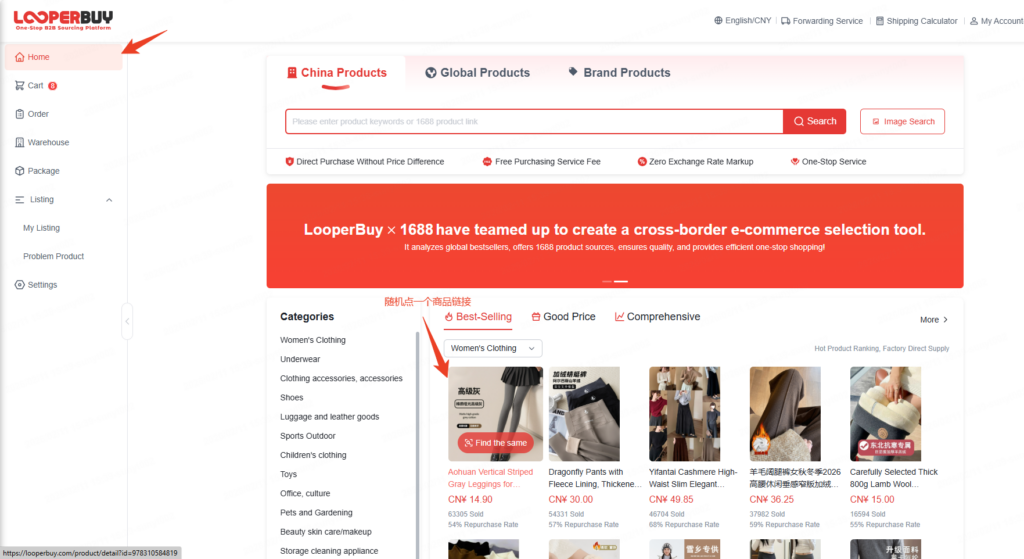Collapse the Listing sidebar section
Viewport: 1024px width, 559px height.
coord(109,200)
